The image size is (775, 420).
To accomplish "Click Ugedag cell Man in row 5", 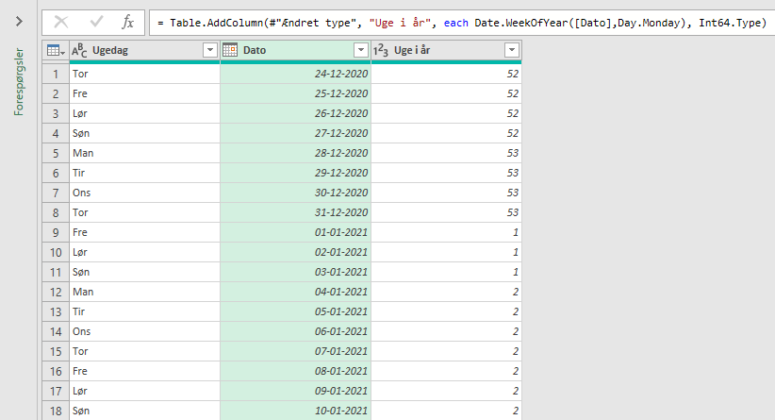I will click(x=145, y=153).
